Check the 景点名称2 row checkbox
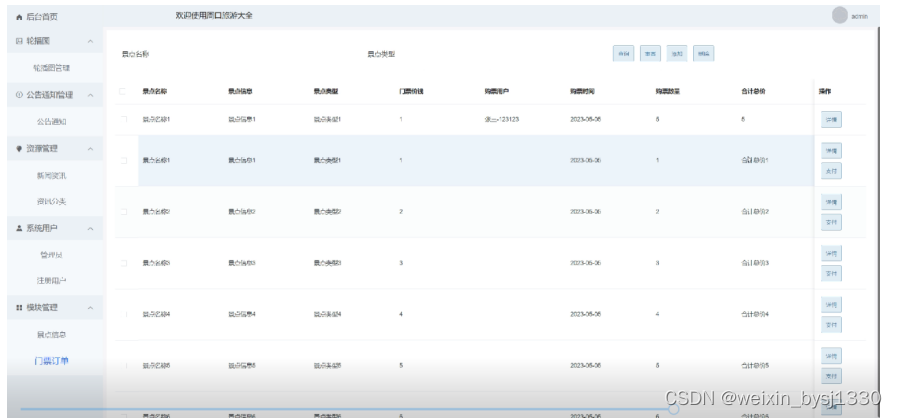The width and height of the screenshot is (897, 418). [x=124, y=212]
